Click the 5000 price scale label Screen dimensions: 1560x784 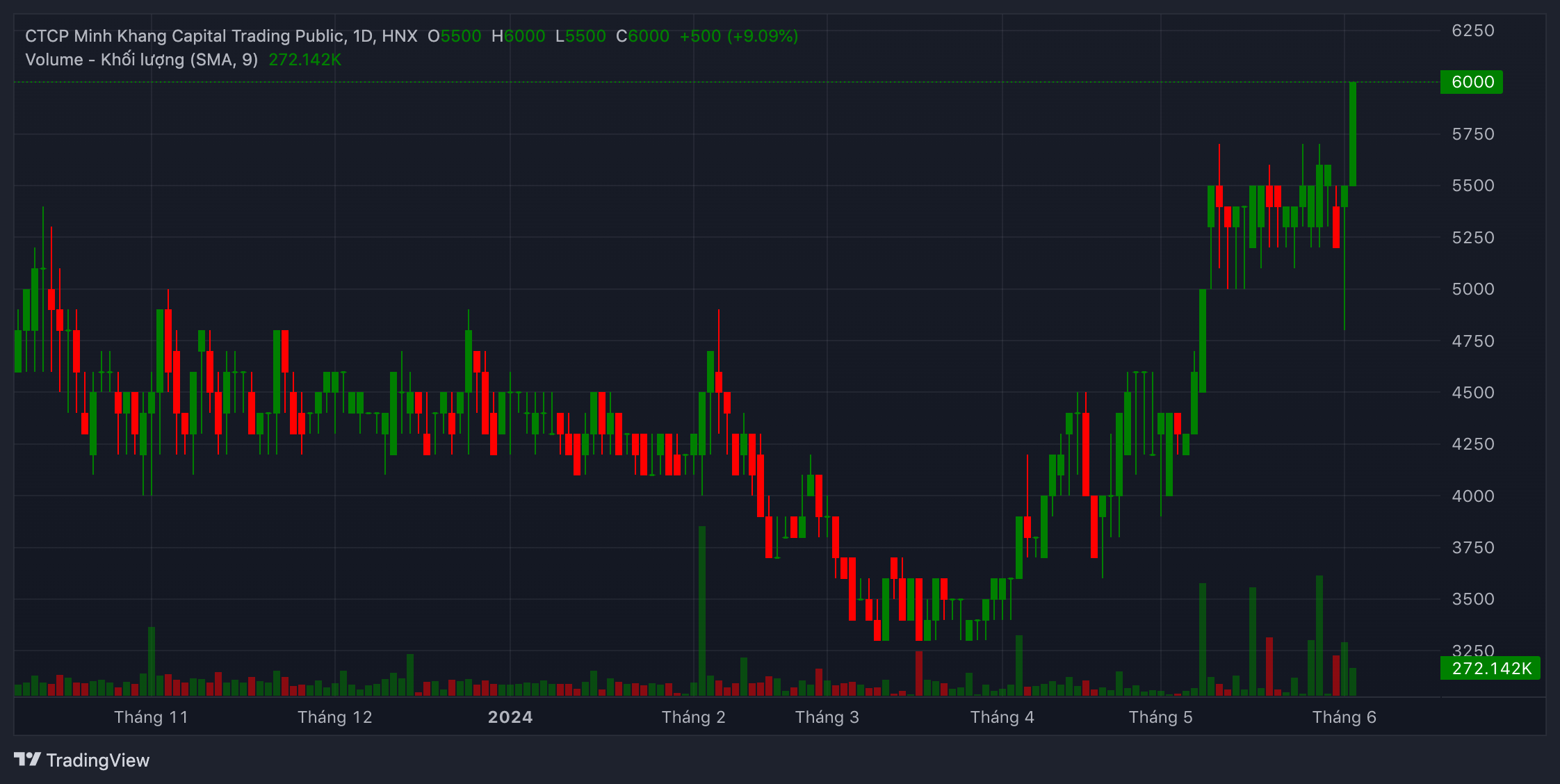[1472, 289]
